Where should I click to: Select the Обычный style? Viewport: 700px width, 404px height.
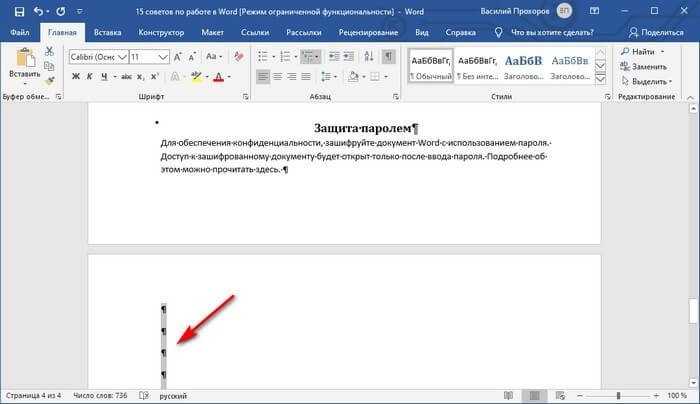(431, 66)
